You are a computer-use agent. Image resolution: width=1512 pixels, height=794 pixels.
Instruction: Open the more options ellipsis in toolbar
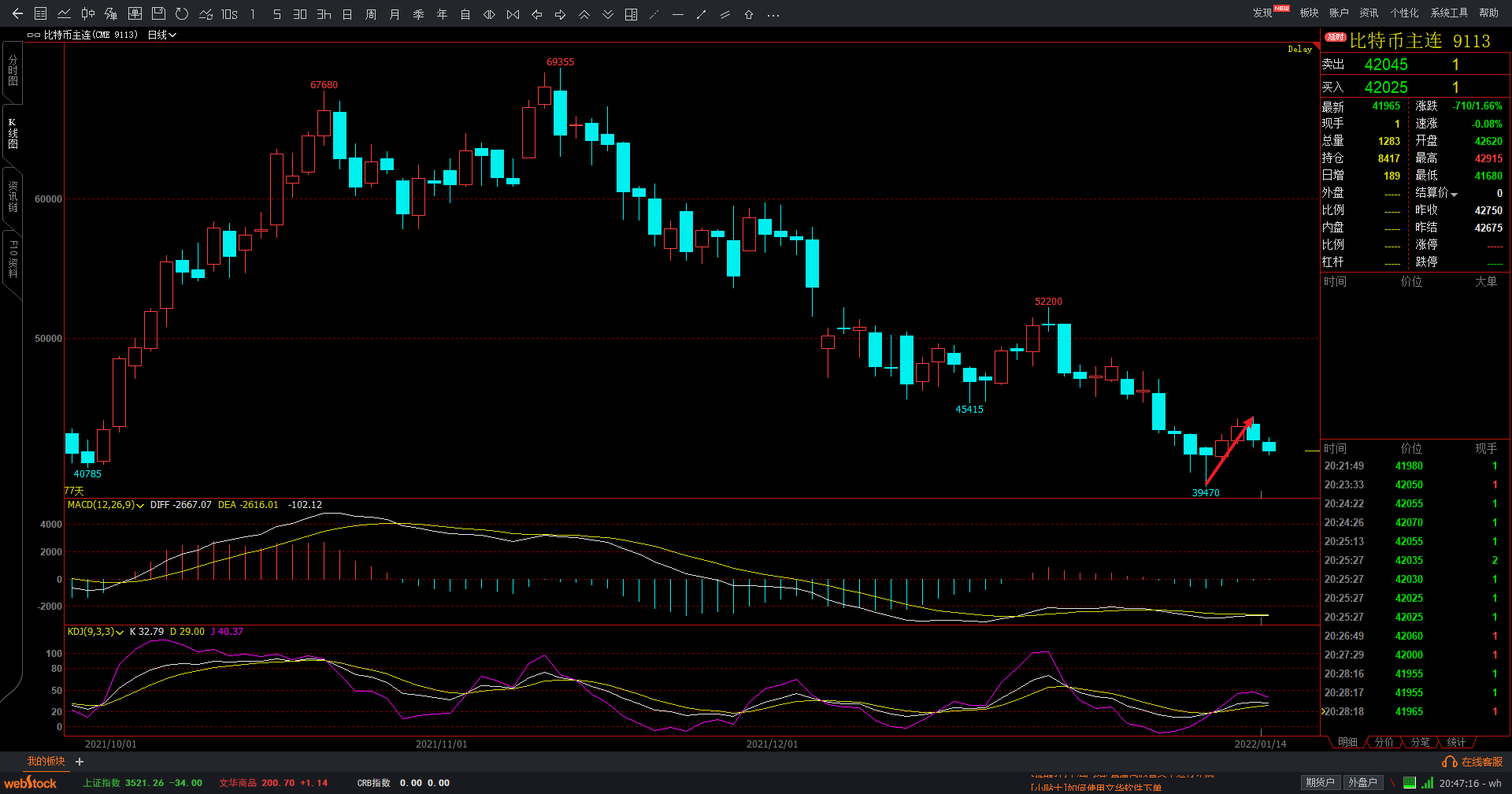tap(773, 14)
